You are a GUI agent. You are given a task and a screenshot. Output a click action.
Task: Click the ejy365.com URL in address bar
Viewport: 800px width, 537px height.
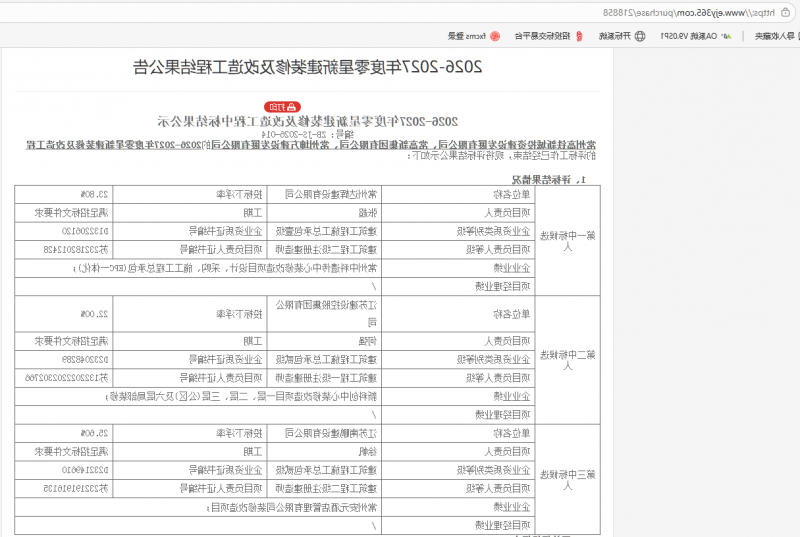click(689, 13)
